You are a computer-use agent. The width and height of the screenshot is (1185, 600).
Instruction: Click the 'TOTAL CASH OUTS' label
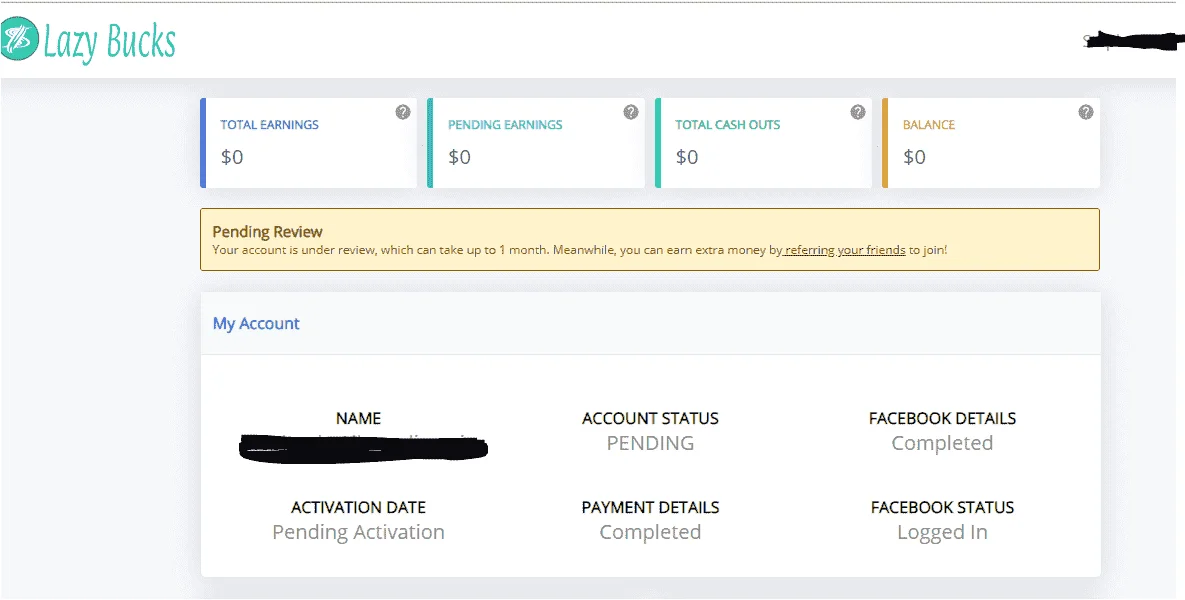(728, 125)
